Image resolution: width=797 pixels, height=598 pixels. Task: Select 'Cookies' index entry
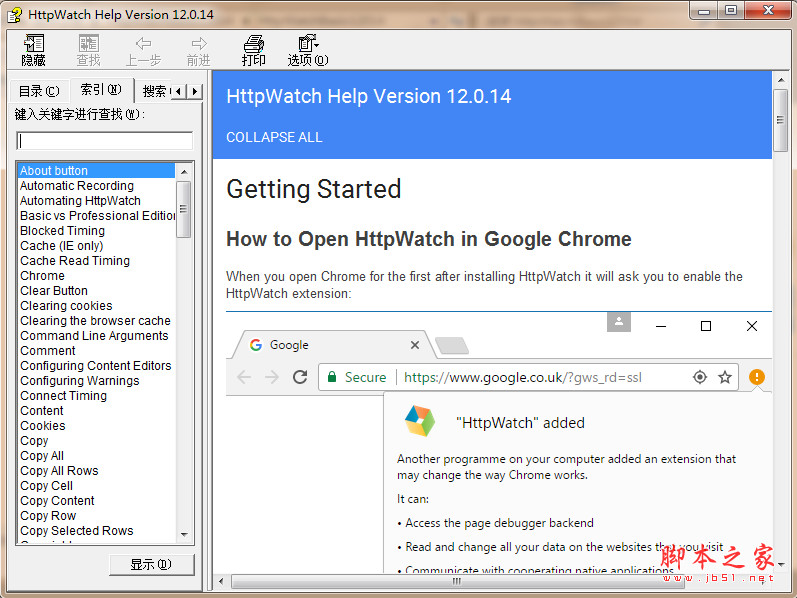(43, 426)
